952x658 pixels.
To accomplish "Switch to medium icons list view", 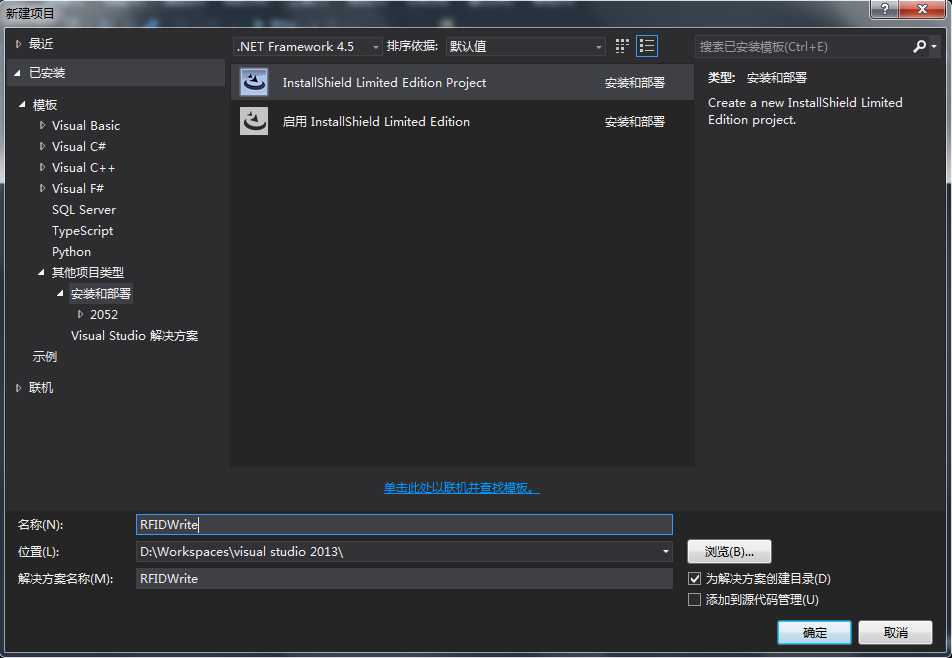I will pos(647,46).
